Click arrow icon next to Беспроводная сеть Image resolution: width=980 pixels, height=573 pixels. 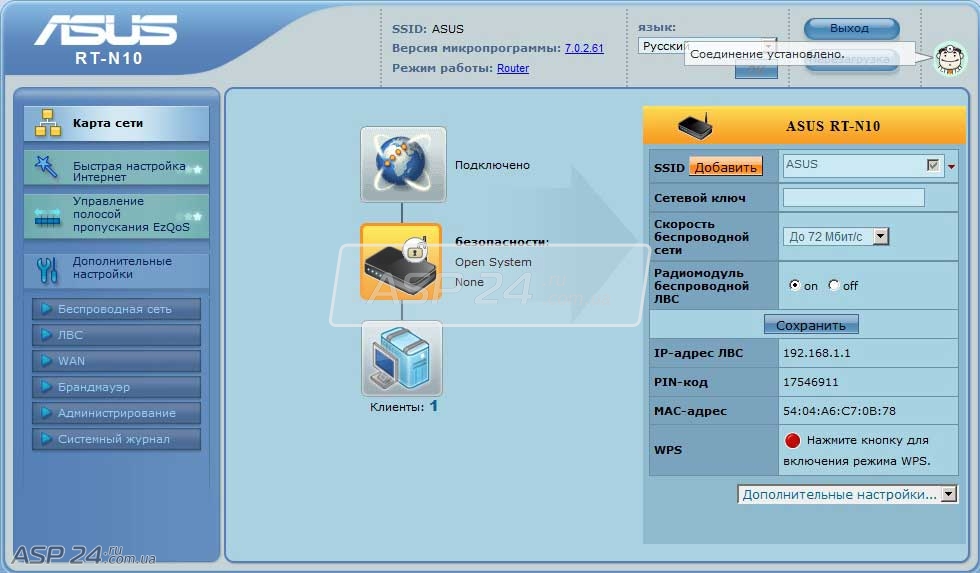pyautogui.click(x=46, y=309)
